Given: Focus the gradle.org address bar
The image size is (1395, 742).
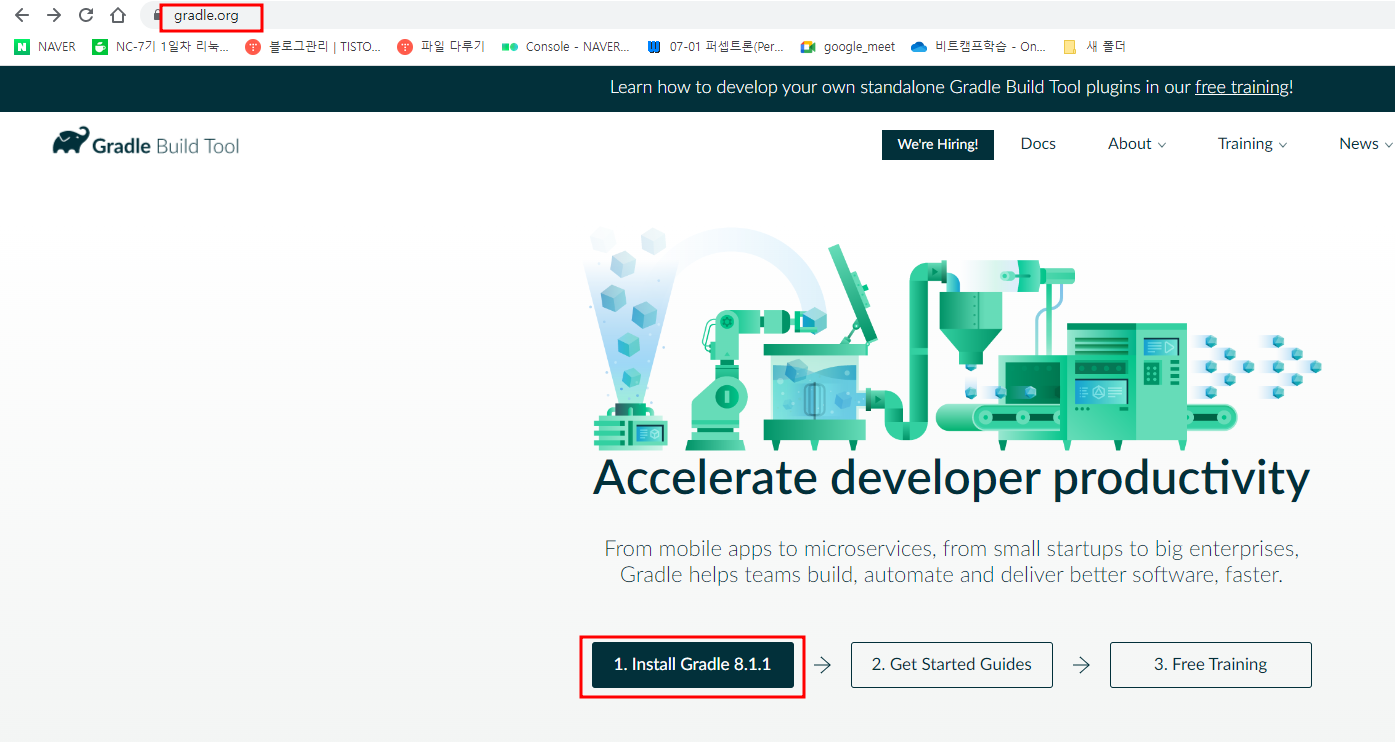Looking at the screenshot, I should pyautogui.click(x=770, y=15).
